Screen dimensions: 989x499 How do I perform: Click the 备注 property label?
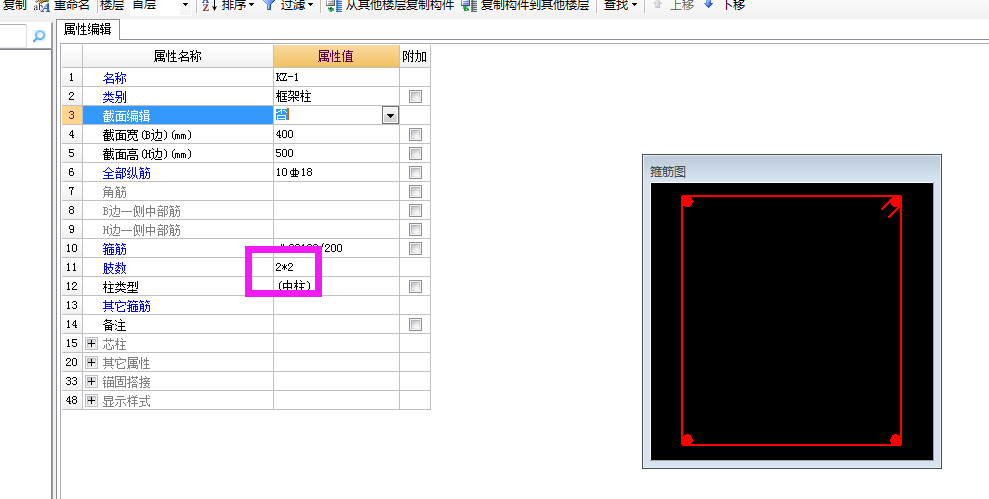coord(115,325)
